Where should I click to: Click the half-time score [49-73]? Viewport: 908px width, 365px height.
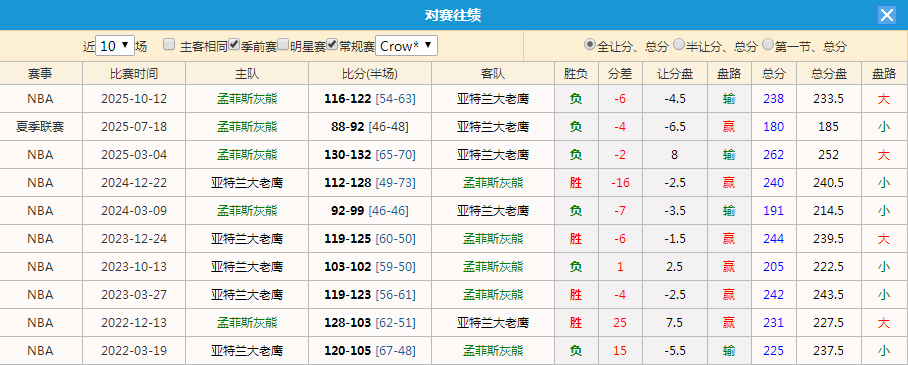[396, 183]
